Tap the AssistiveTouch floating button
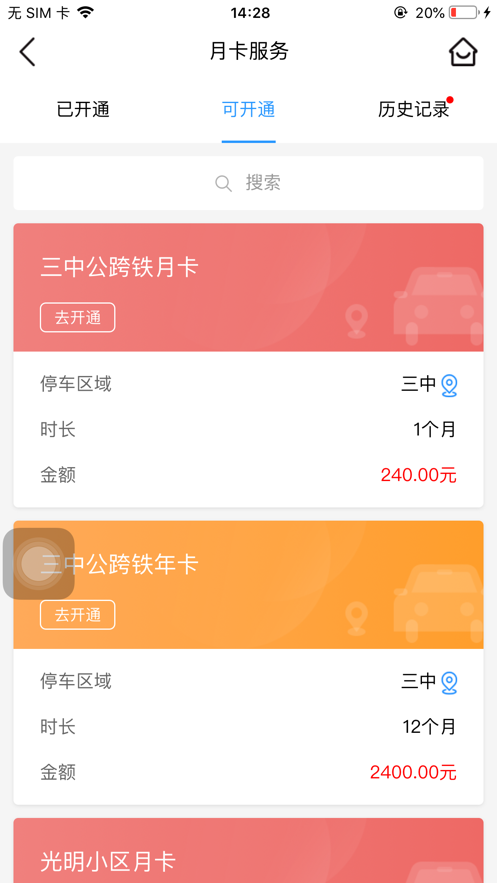This screenshot has height=883, width=497. click(39, 563)
